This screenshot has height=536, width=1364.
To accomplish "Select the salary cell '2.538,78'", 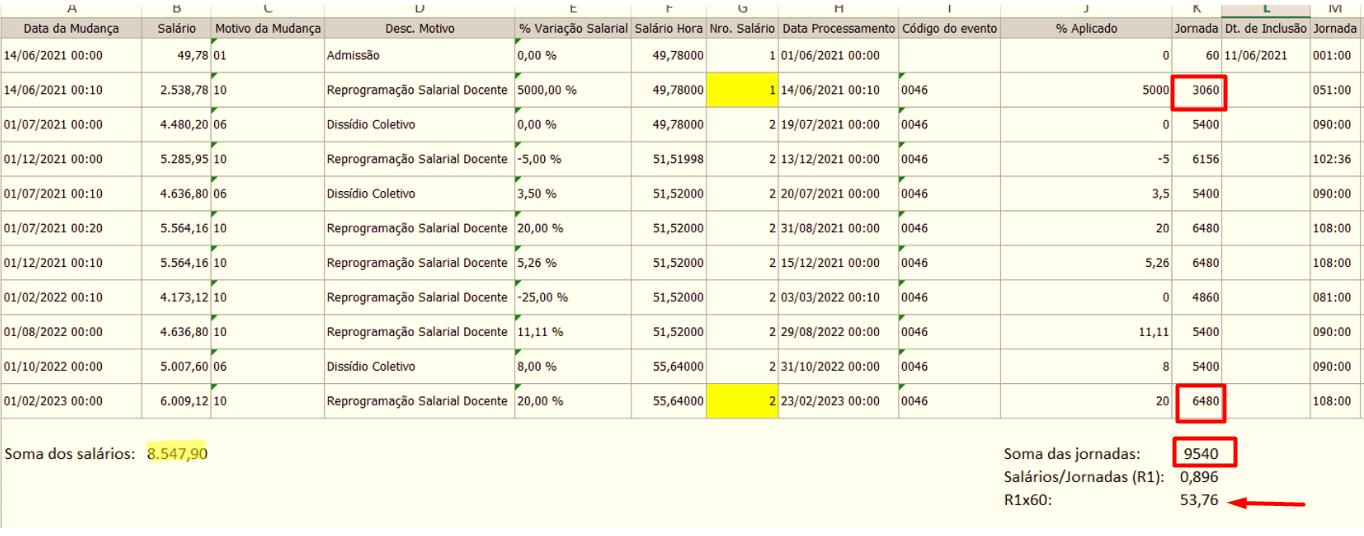I will coord(177,90).
